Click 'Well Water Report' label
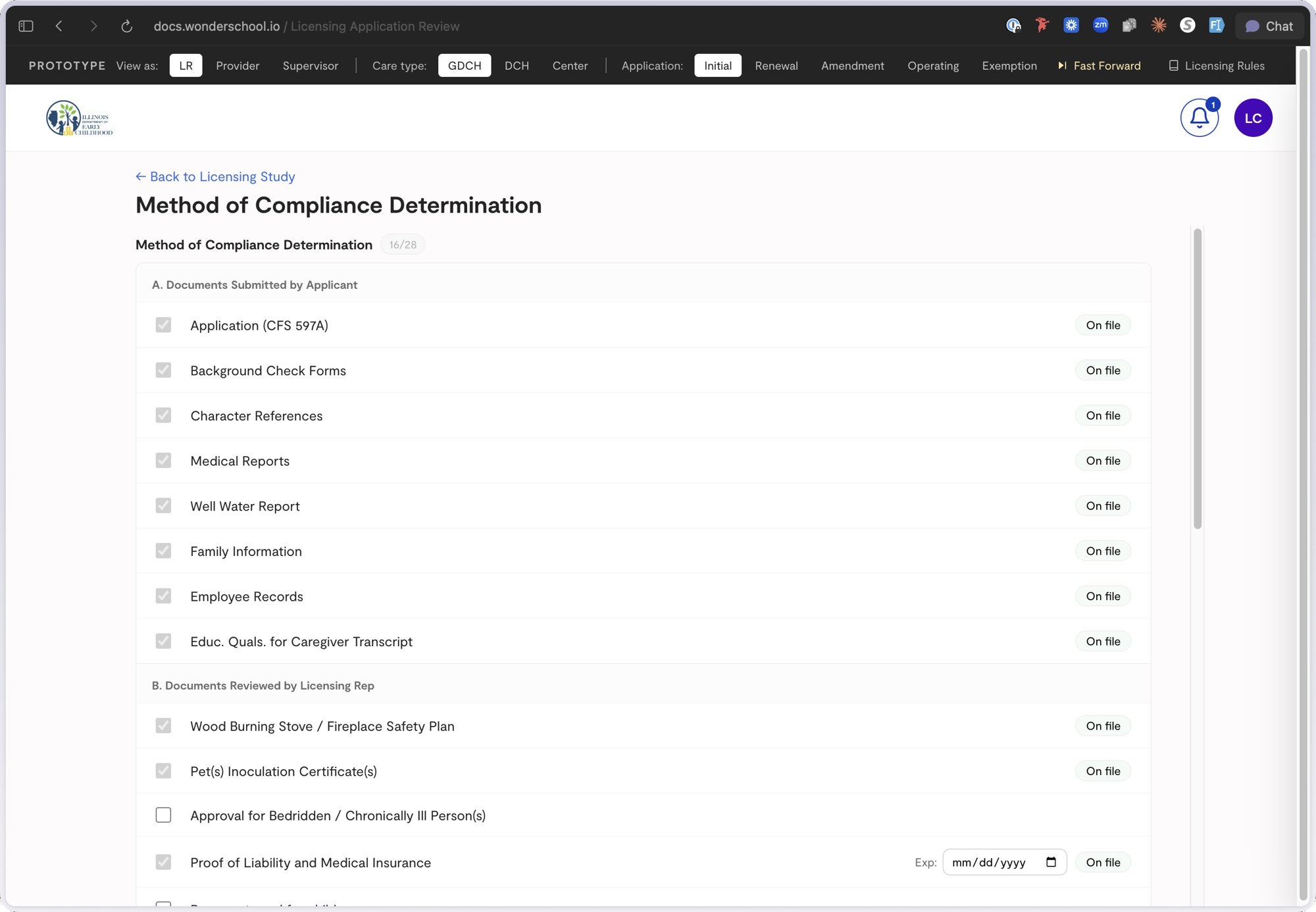Image resolution: width=1316 pixels, height=912 pixels. pyautogui.click(x=245, y=506)
